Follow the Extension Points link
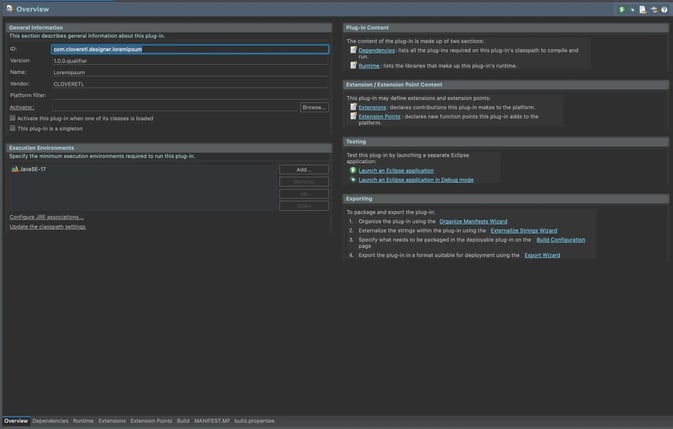 coord(379,116)
